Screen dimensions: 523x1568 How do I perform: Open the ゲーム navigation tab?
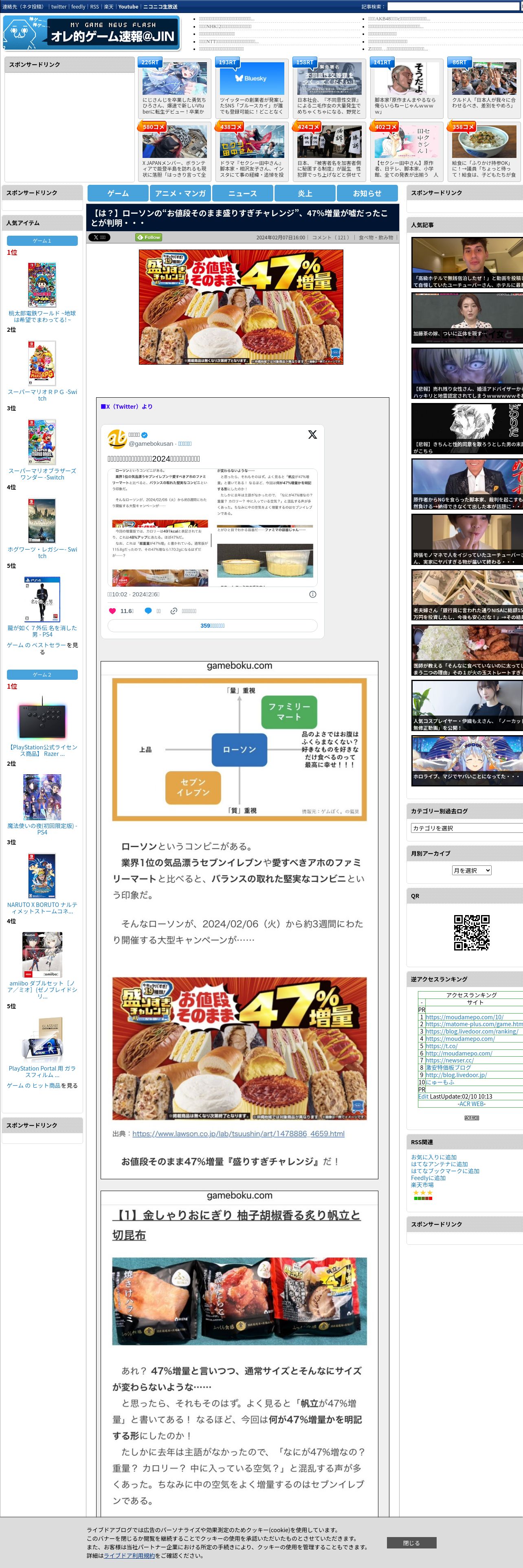point(118,193)
